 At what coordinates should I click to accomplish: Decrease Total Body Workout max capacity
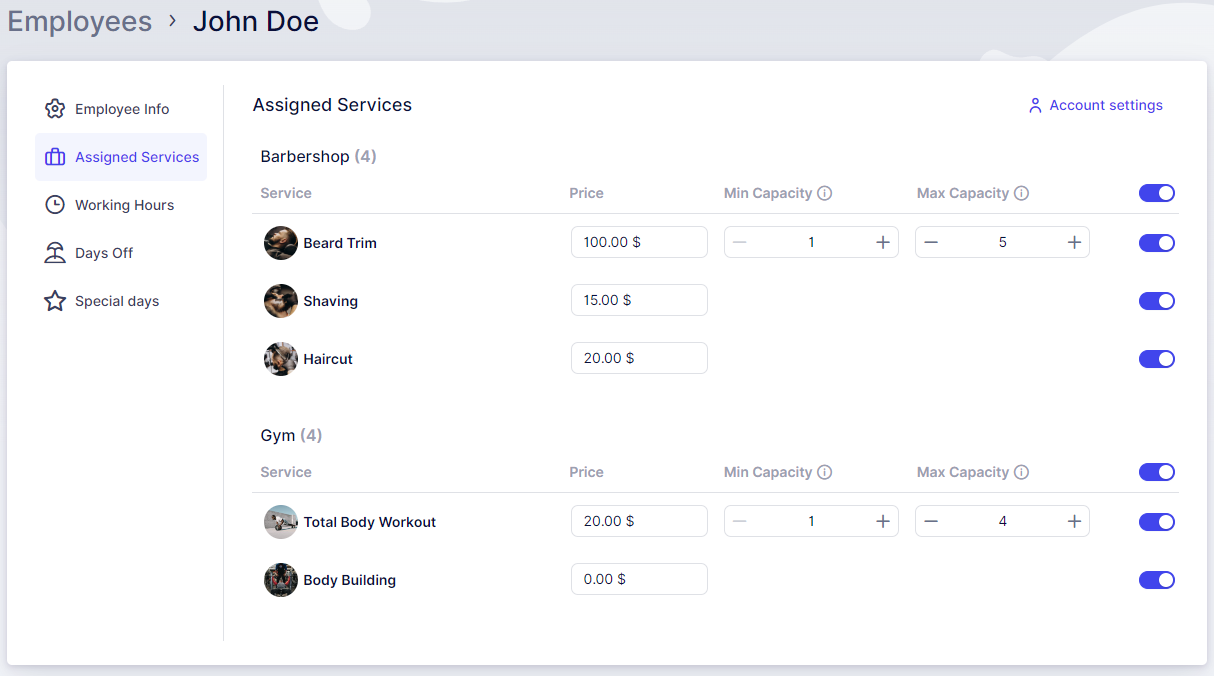tap(931, 521)
